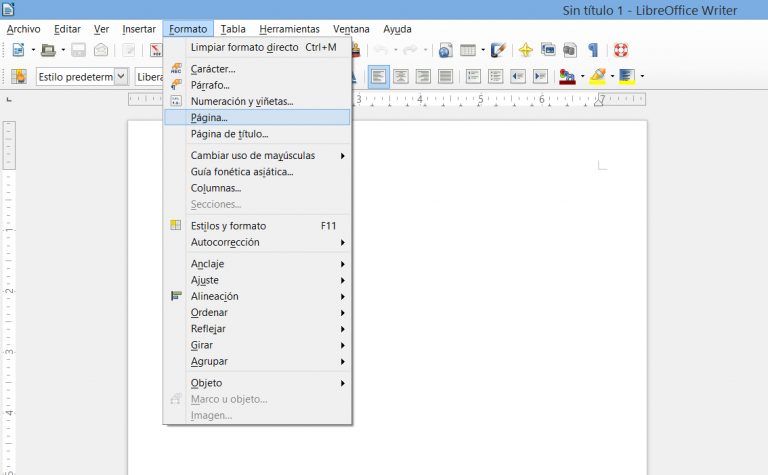Expand the Autocorrección submenu
Image resolution: width=768 pixels, height=475 pixels.
(258, 242)
